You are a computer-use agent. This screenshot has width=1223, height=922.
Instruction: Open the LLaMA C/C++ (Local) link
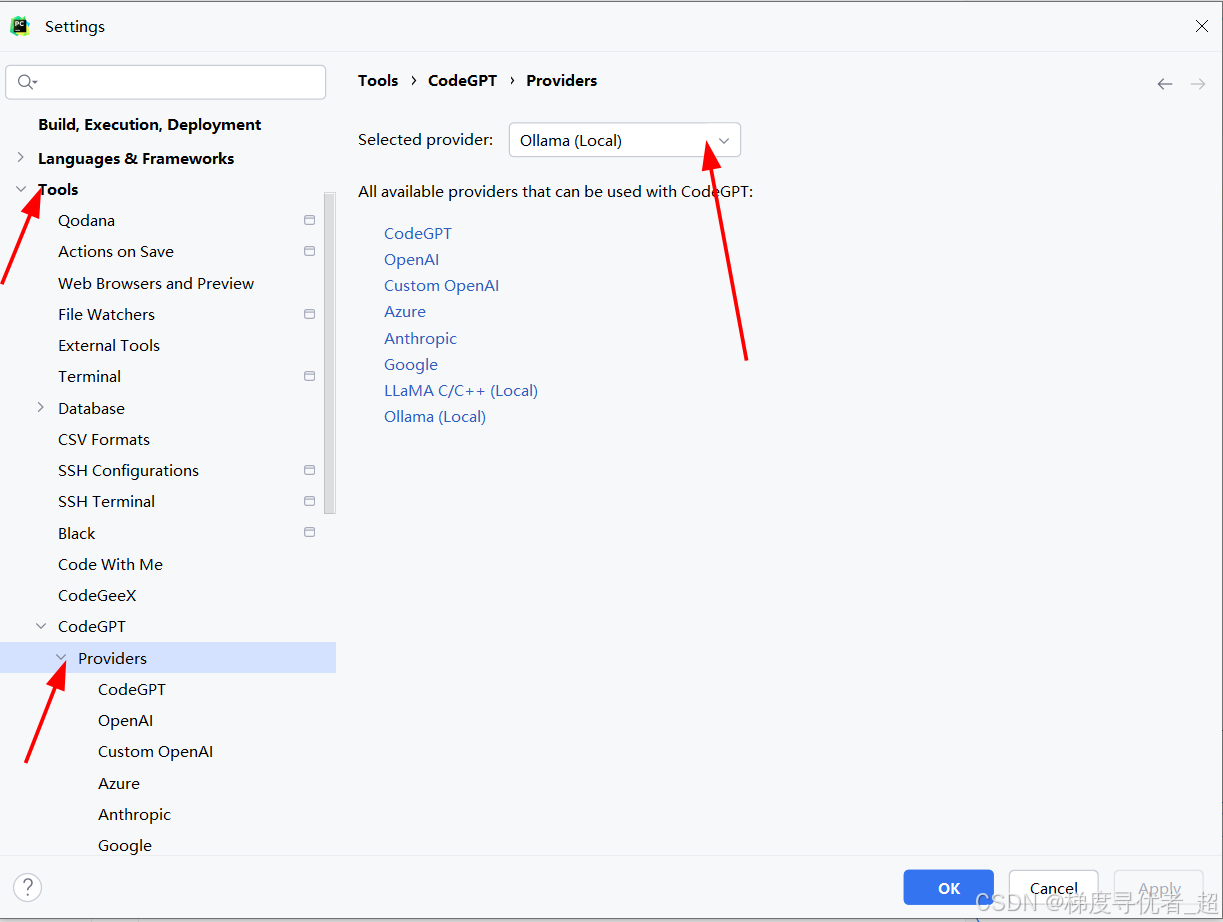[x=461, y=391]
